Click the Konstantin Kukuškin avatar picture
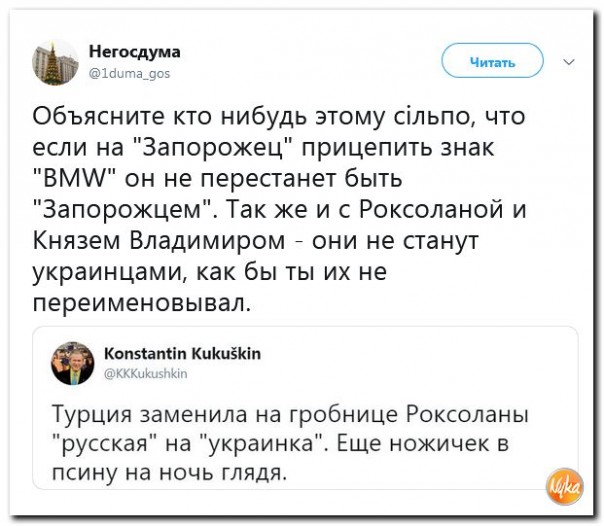 73,363
